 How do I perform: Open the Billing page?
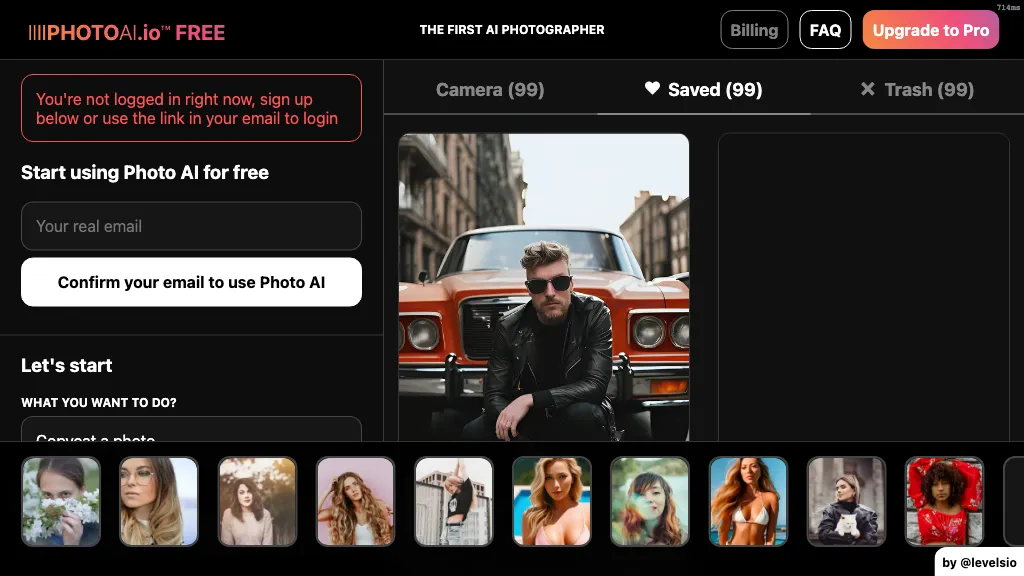coord(754,29)
